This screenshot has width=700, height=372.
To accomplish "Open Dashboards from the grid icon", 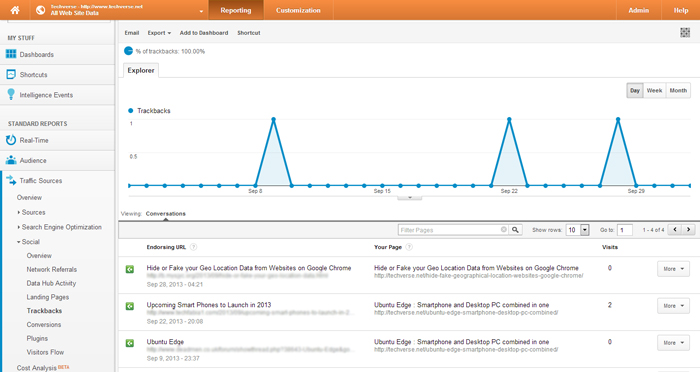I will click(11, 54).
